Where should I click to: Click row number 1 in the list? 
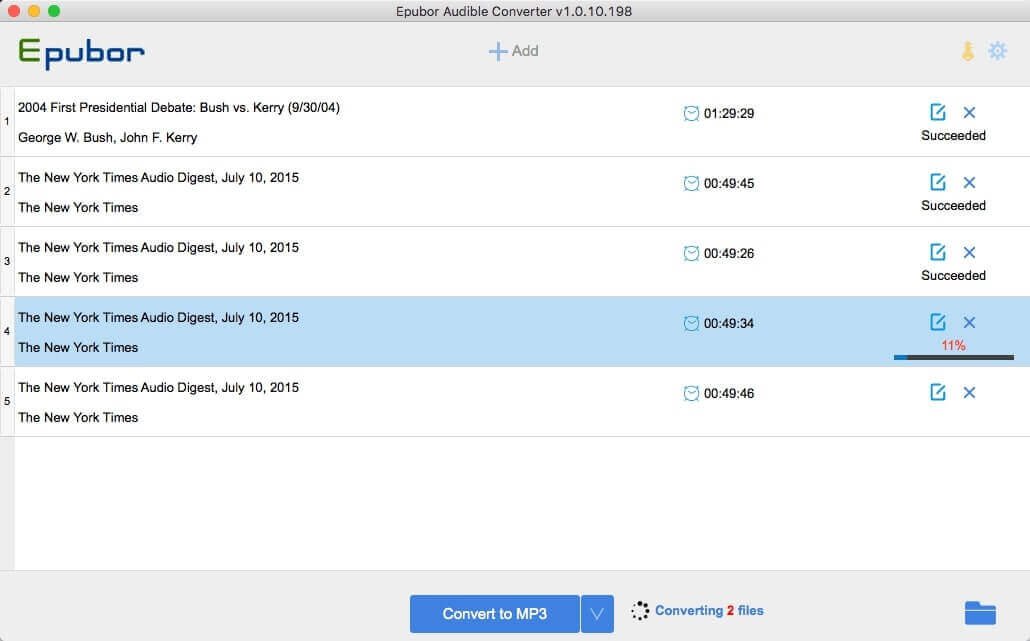7,122
